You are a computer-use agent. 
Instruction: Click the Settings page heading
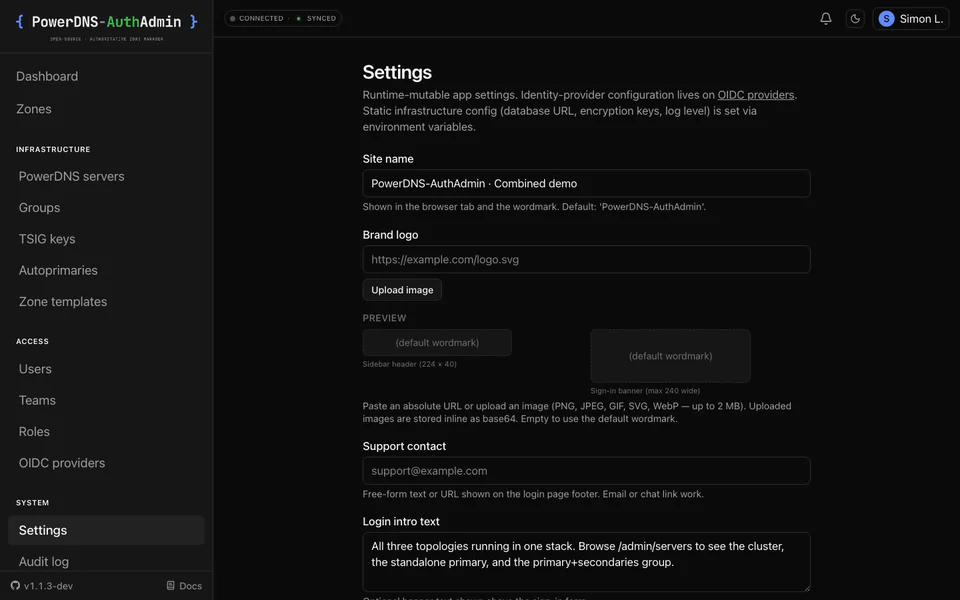[x=397, y=72]
